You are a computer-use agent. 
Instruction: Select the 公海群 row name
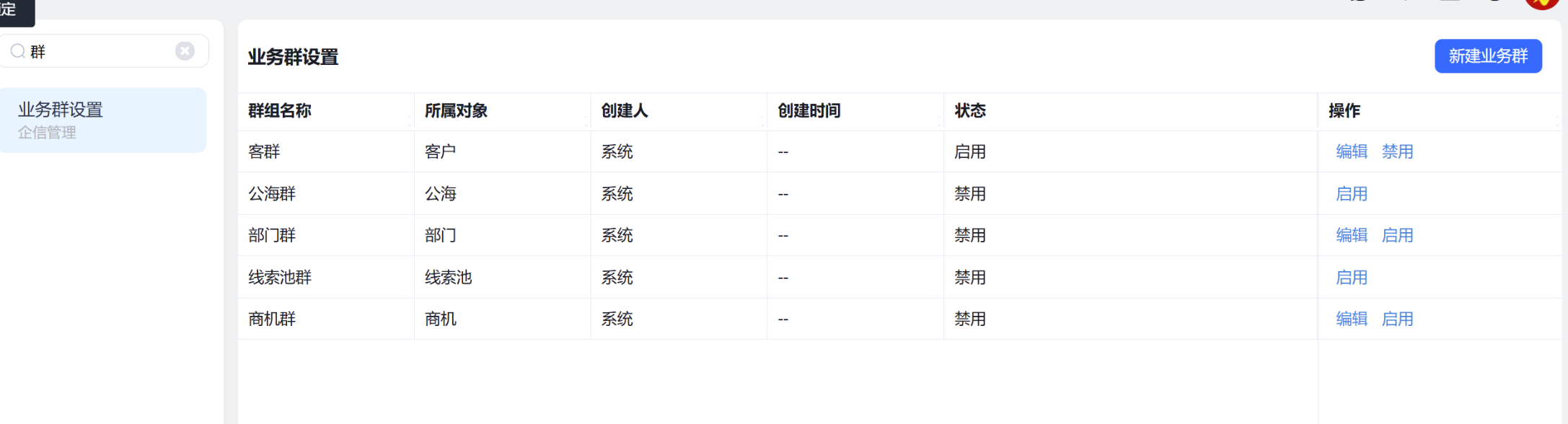point(272,193)
